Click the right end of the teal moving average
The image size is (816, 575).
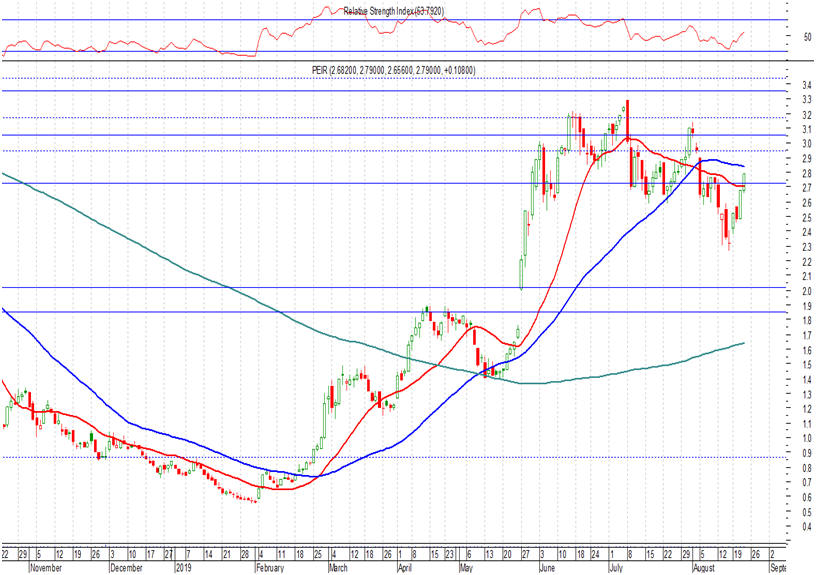[744, 343]
